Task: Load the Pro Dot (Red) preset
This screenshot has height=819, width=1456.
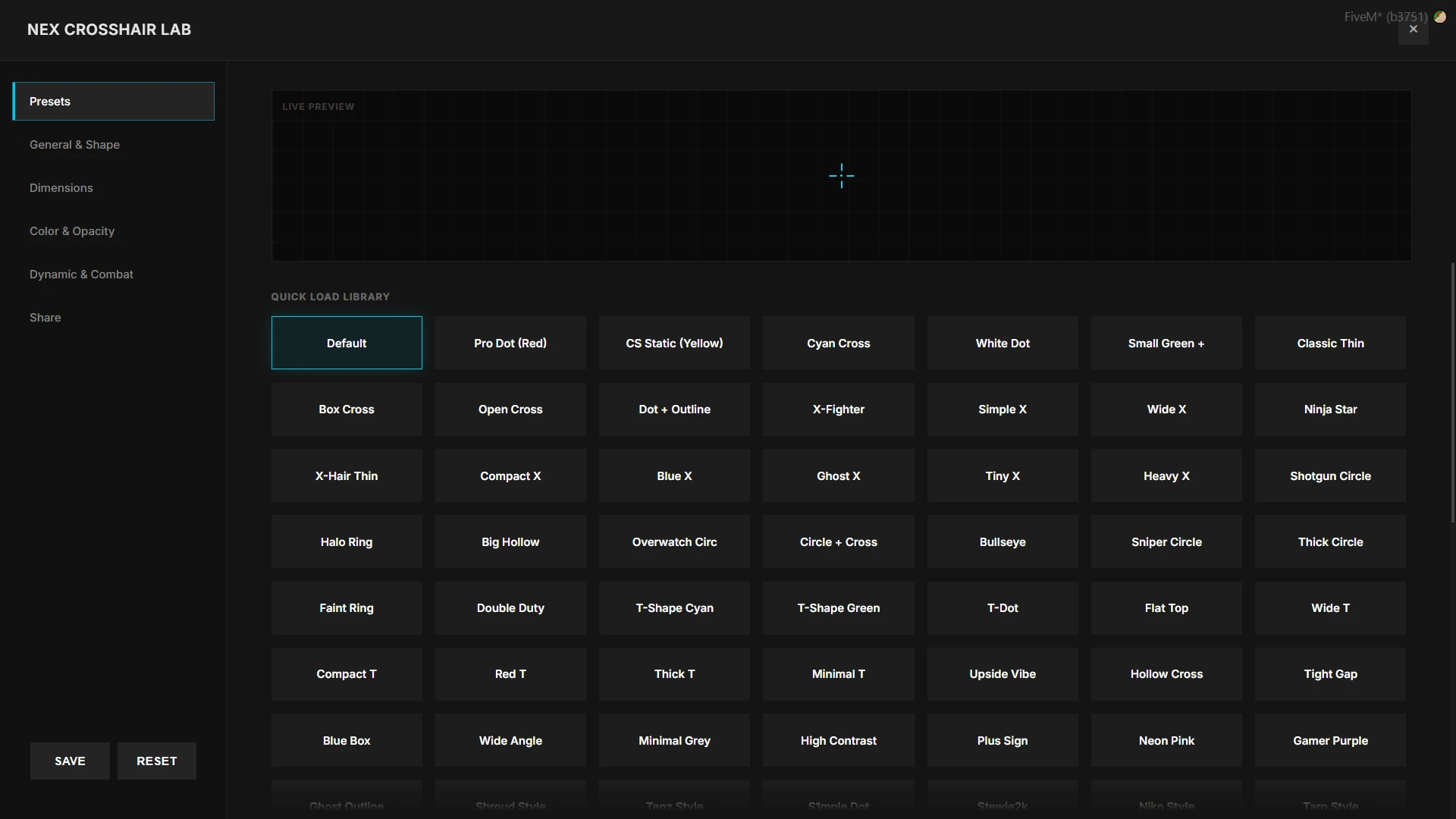Action: point(510,343)
